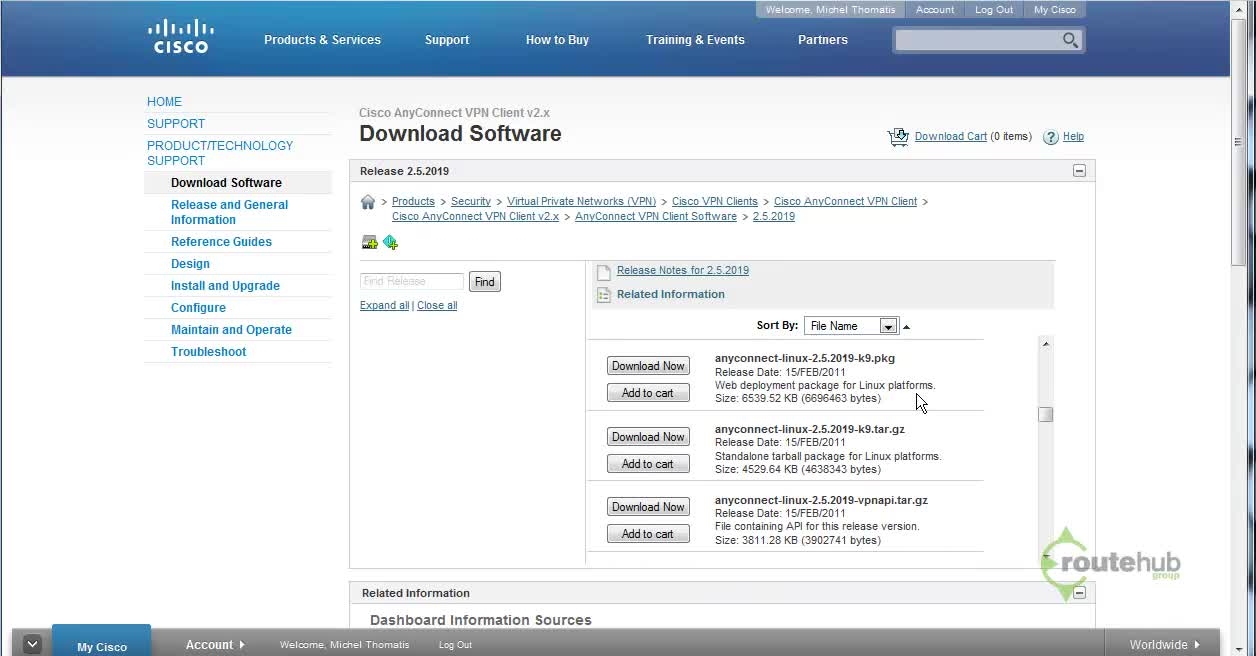Open Configure in the sidebar
This screenshot has width=1256, height=656.
click(x=198, y=308)
